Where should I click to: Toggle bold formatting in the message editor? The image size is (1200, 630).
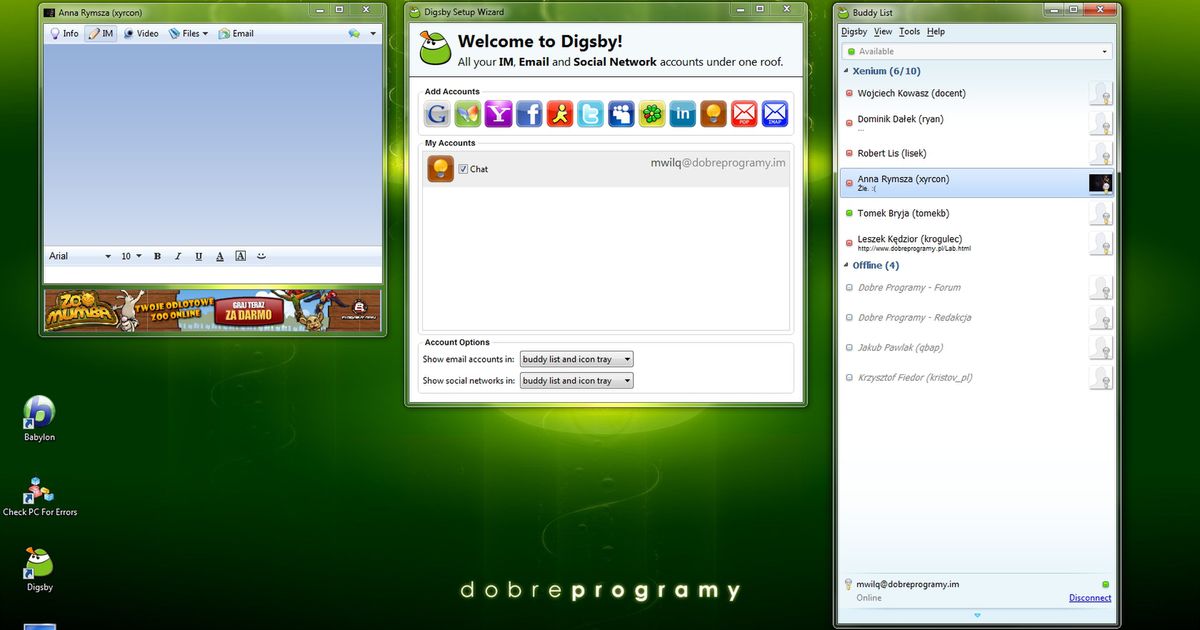point(157,256)
